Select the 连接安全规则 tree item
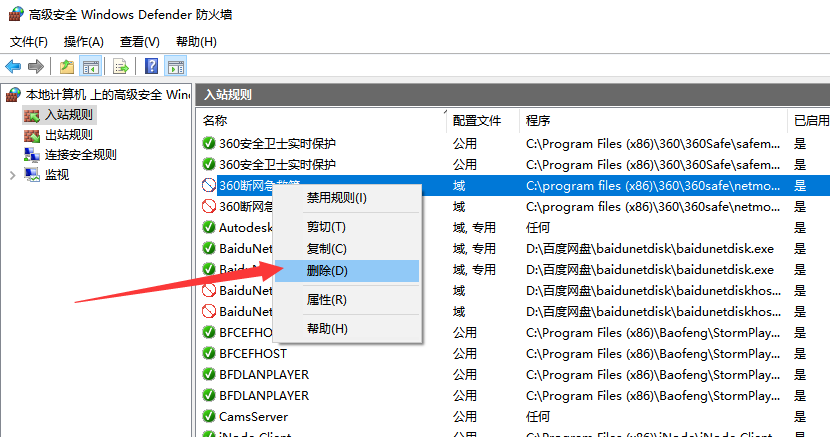 pos(80,155)
